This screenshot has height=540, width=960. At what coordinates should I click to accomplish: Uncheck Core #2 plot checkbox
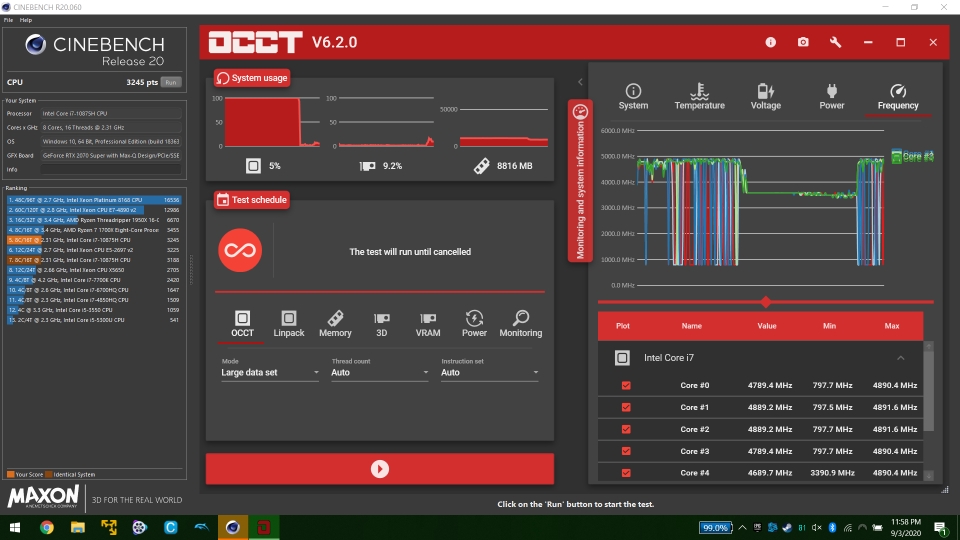pos(626,429)
